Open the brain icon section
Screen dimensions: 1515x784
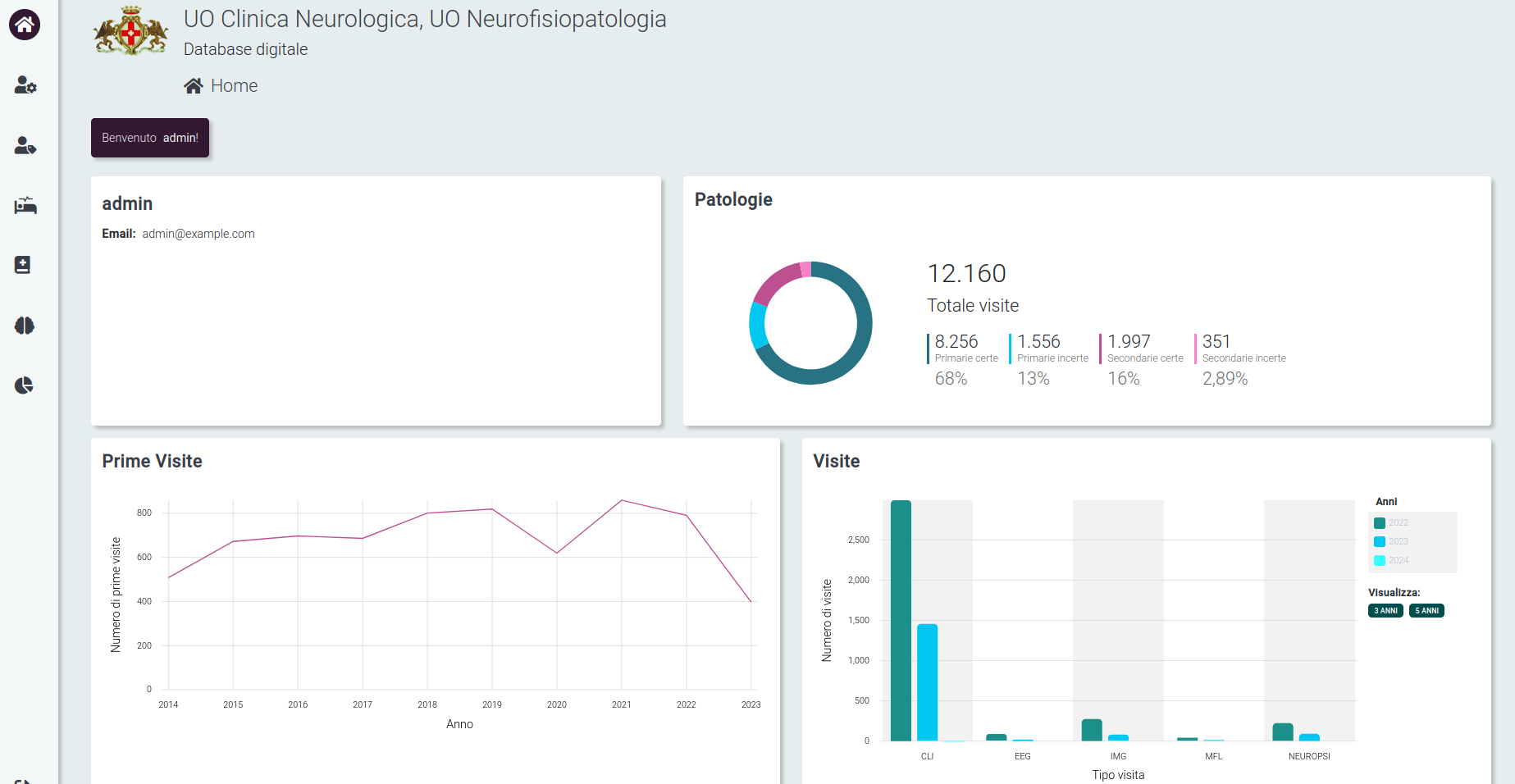click(x=25, y=326)
